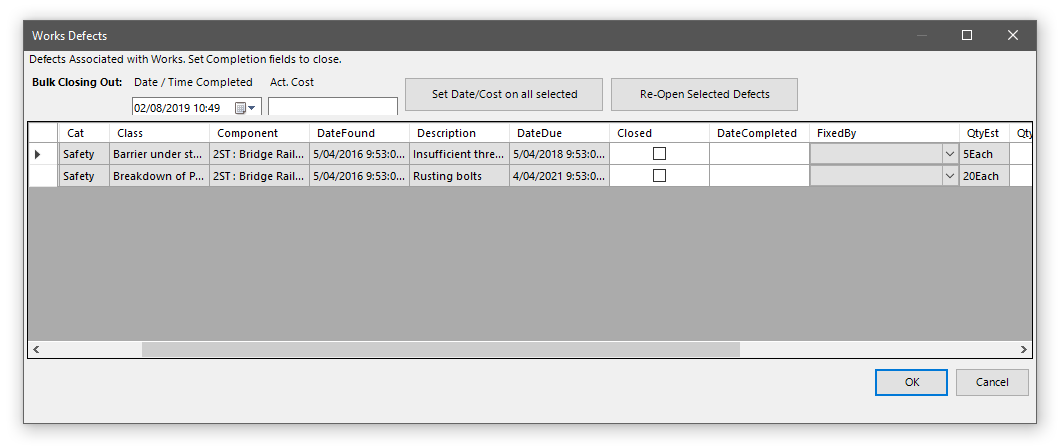Open the calendar picker for Date Completed
Viewport: 1064px width, 448px height.
coord(245,108)
